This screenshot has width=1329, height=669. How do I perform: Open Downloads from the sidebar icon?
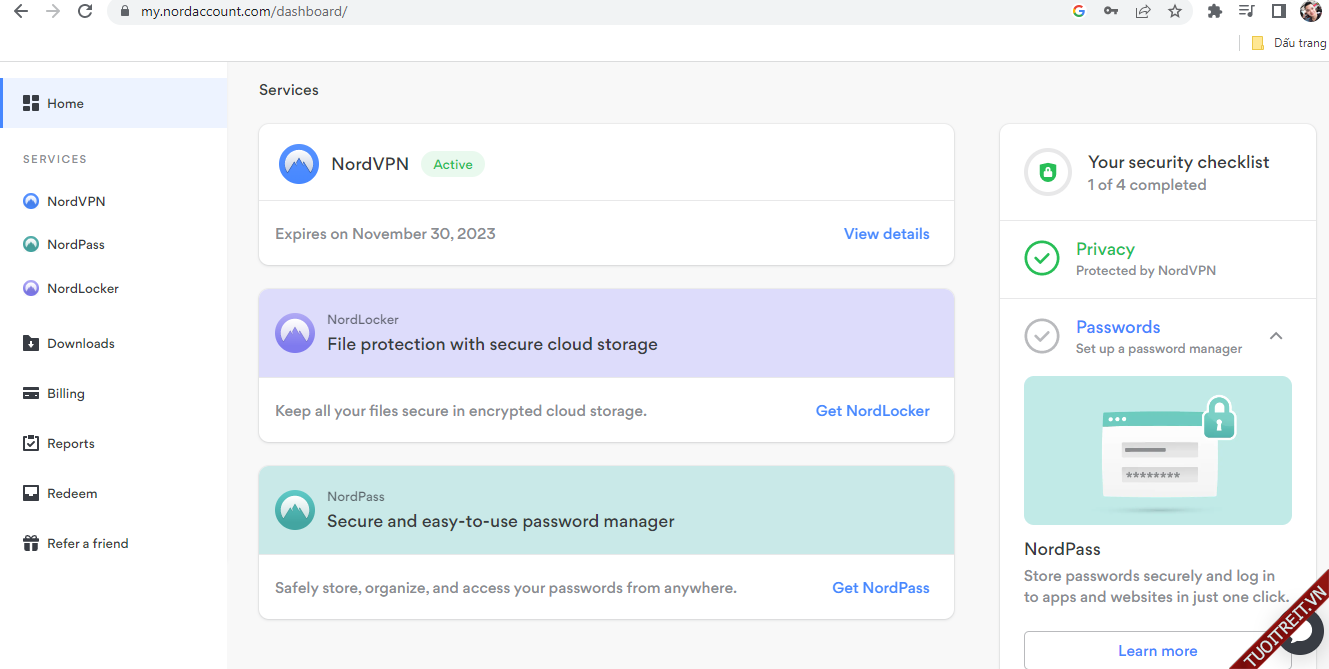tap(31, 343)
